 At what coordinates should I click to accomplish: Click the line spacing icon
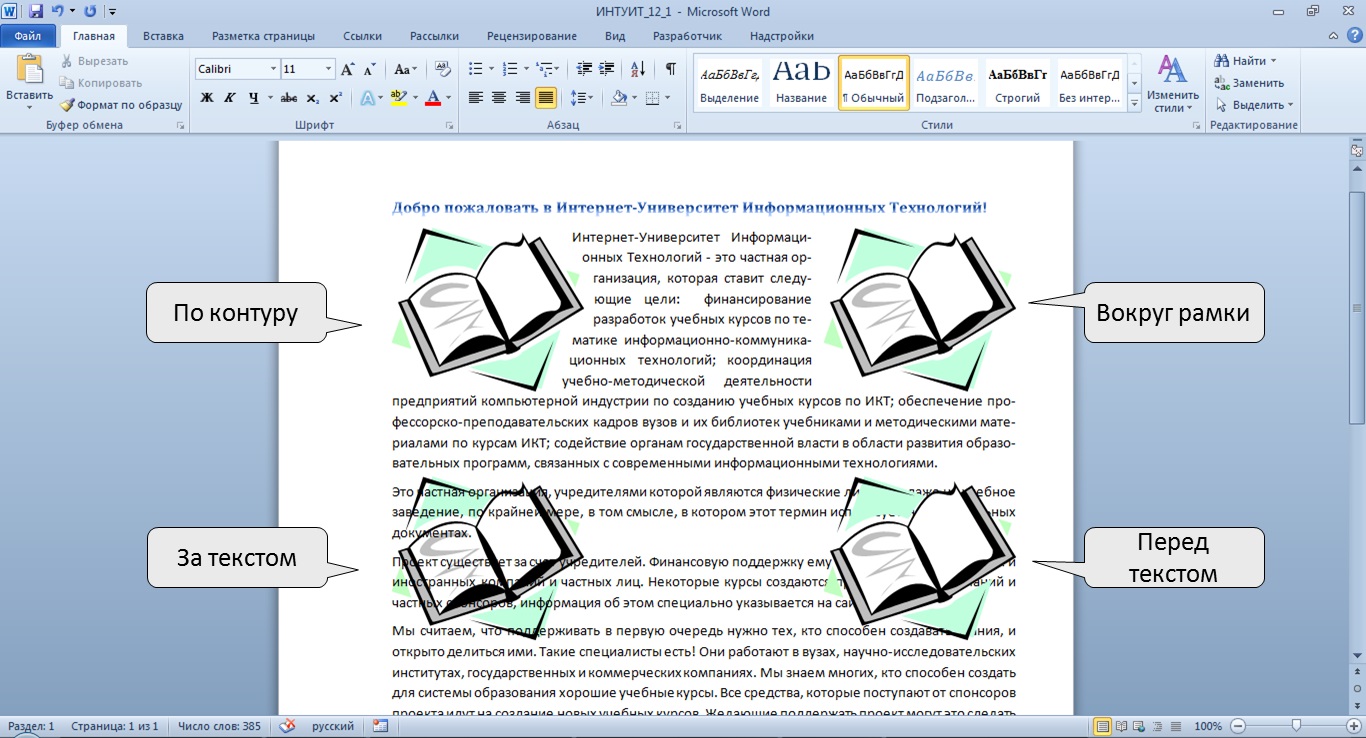pyautogui.click(x=577, y=98)
